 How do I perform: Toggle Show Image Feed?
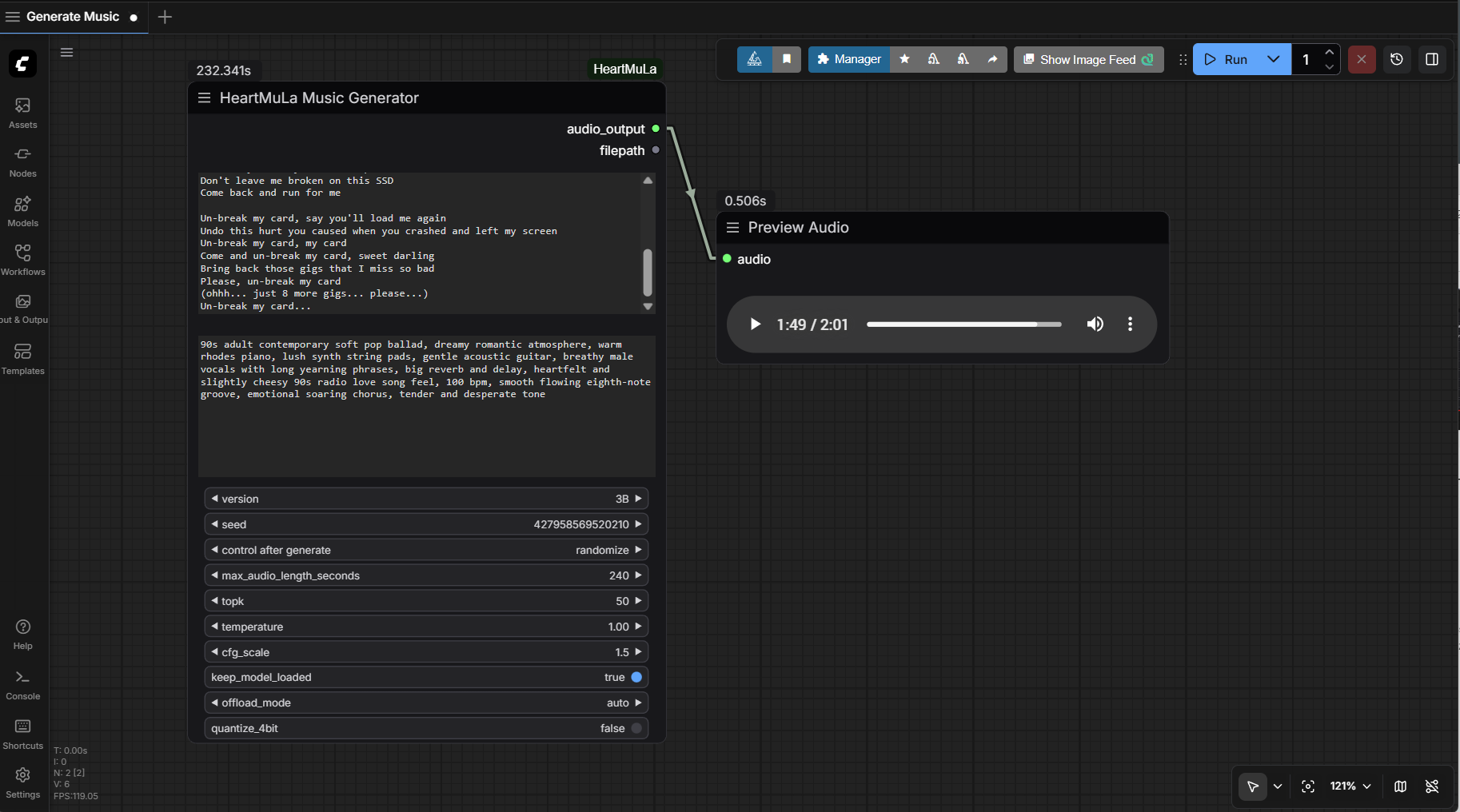coord(1088,59)
